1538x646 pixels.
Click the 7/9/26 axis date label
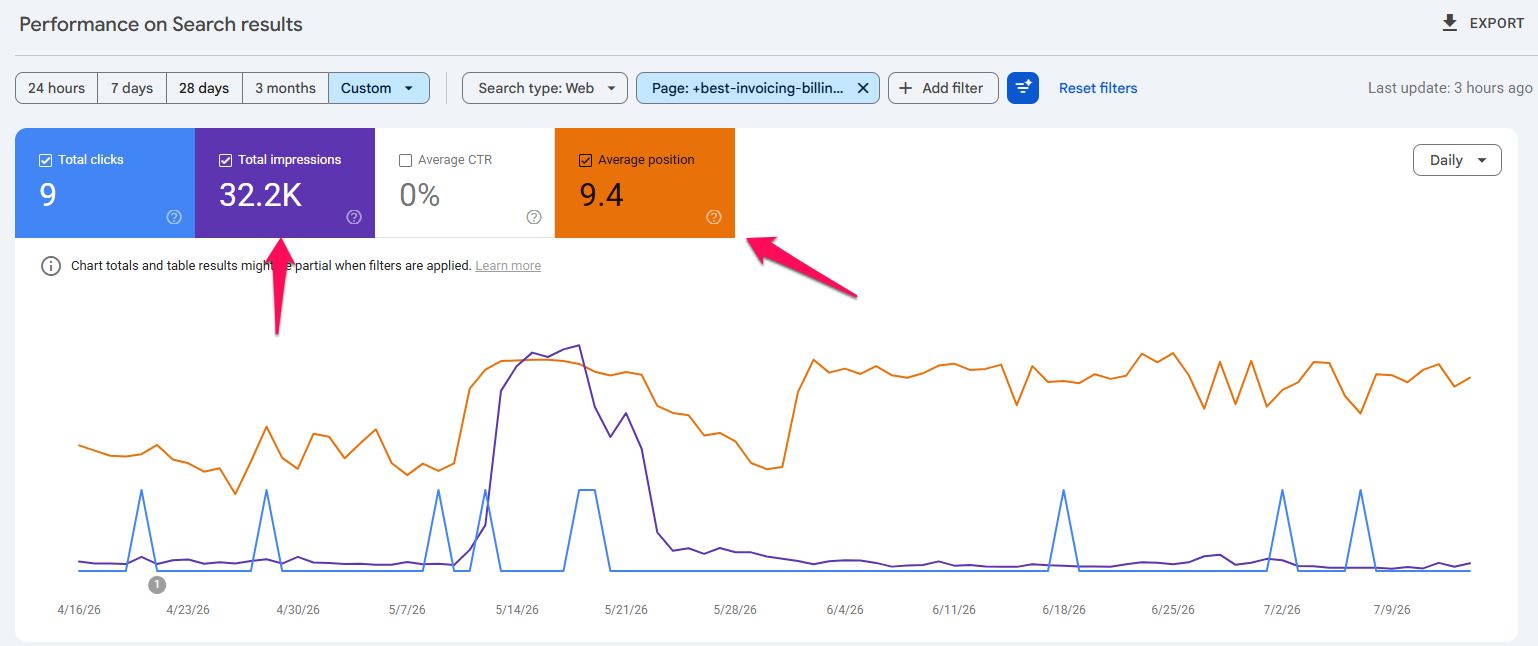pyautogui.click(x=1392, y=609)
